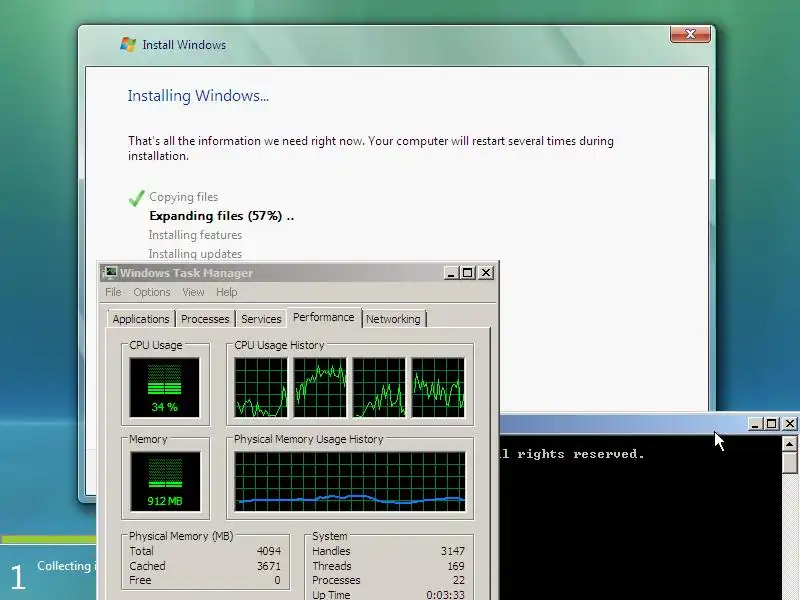
Task: Close the Windows Task Manager window
Action: pyautogui.click(x=486, y=273)
